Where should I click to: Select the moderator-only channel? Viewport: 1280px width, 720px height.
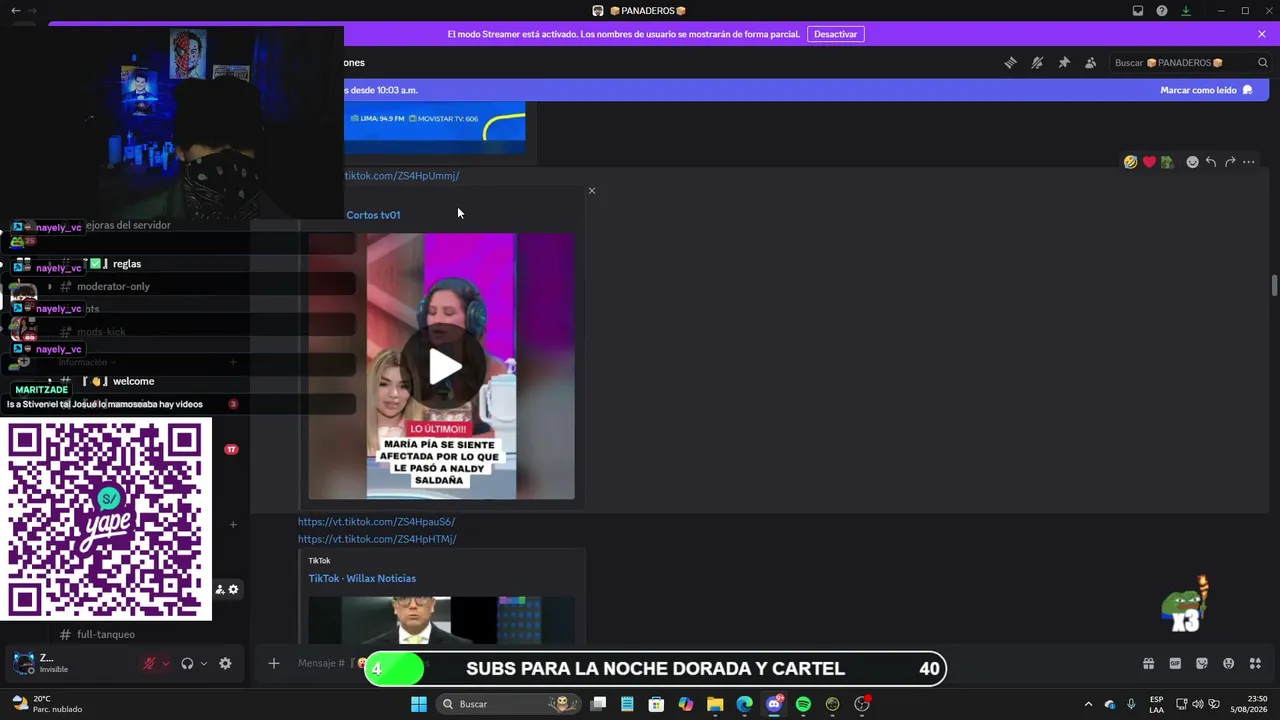113,287
